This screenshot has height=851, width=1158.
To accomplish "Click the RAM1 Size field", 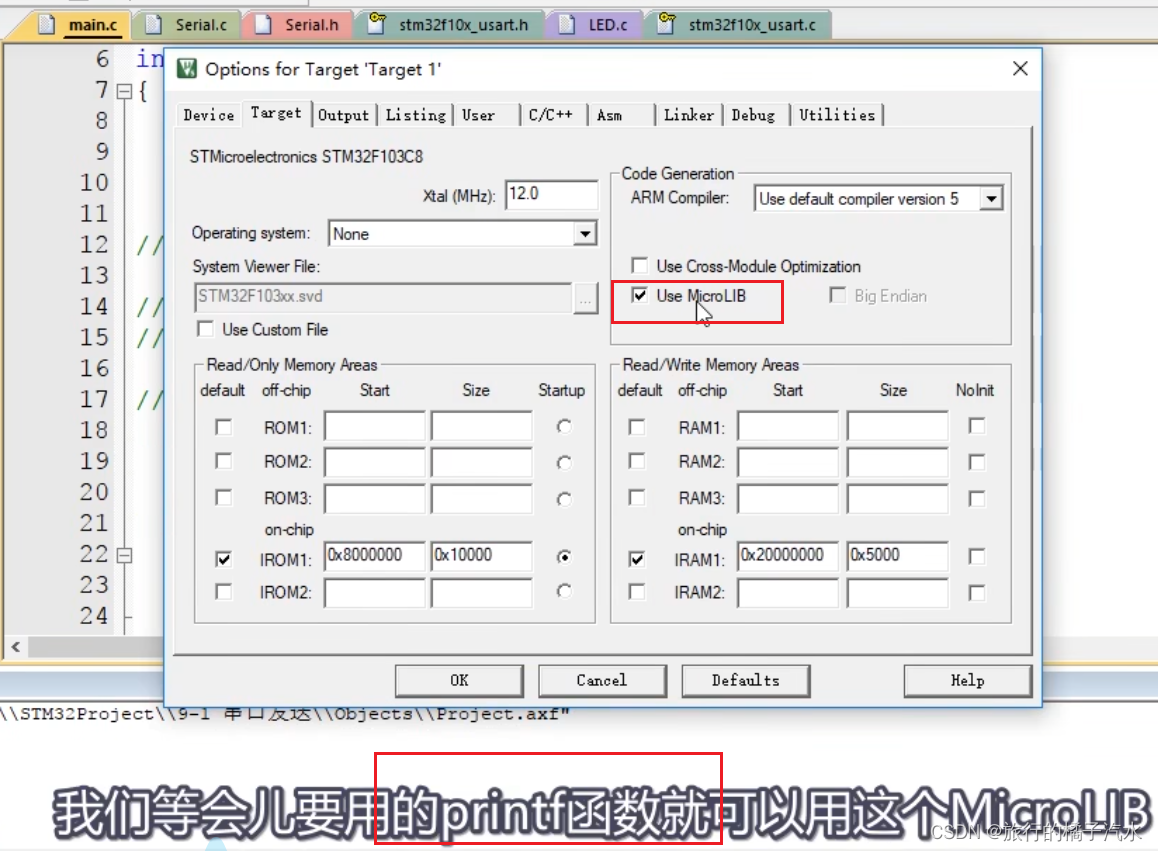I will point(897,426).
